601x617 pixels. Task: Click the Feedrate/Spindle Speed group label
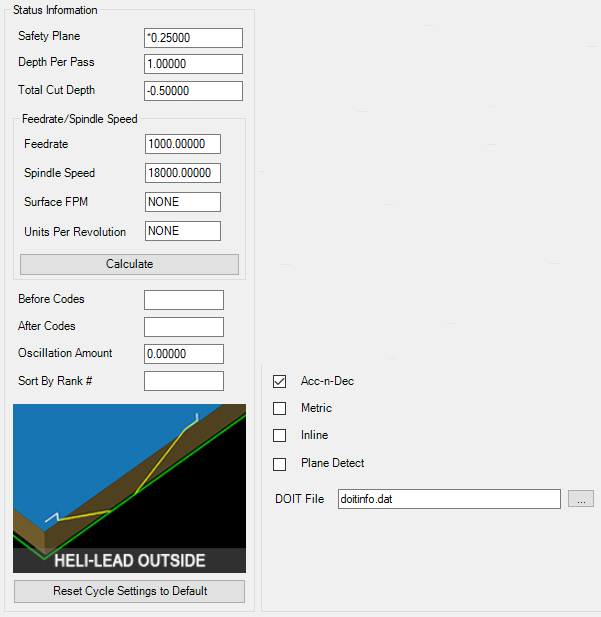point(80,119)
